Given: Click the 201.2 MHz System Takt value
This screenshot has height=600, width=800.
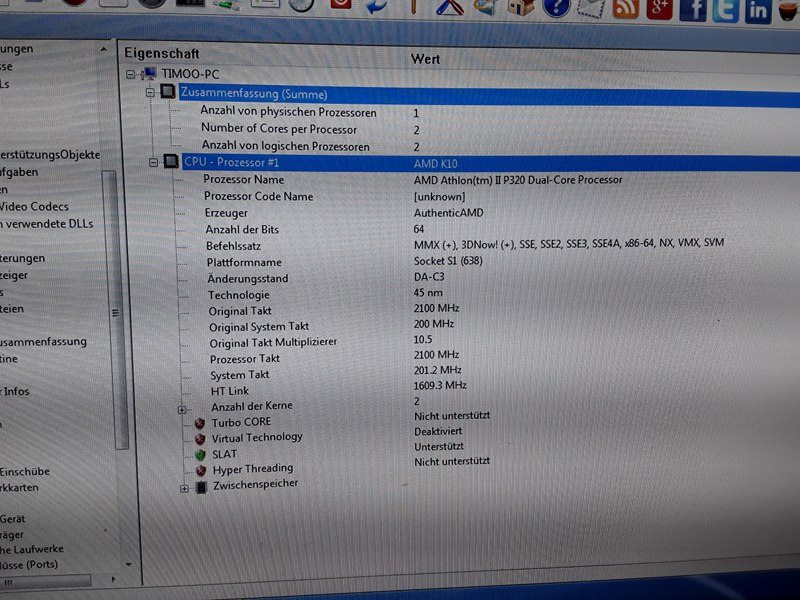Looking at the screenshot, I should pos(438,370).
